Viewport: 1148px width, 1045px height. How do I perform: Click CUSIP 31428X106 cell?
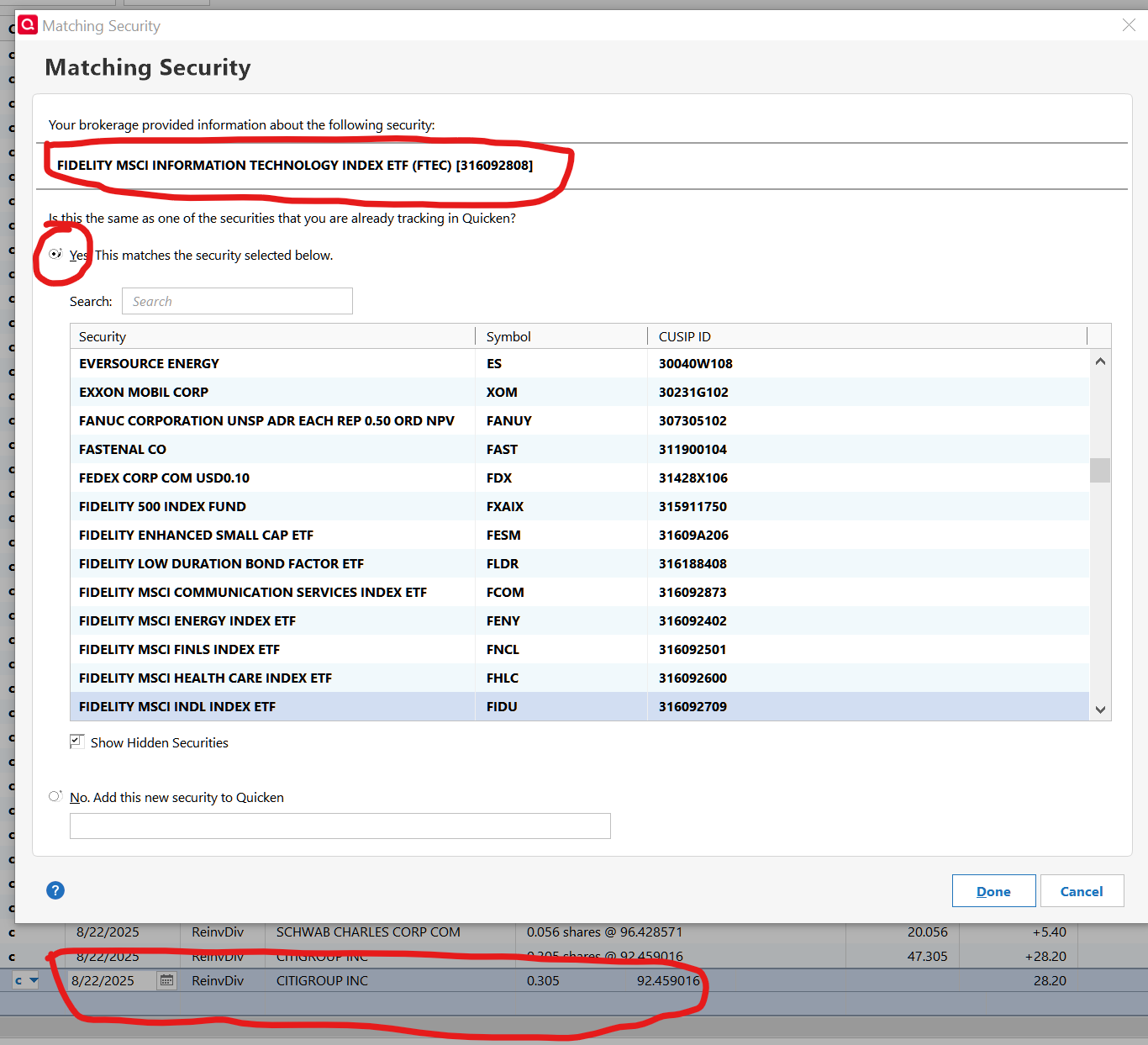(693, 478)
